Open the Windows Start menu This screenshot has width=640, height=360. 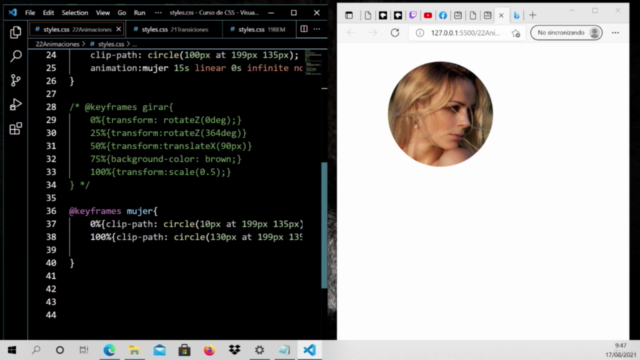point(12,350)
